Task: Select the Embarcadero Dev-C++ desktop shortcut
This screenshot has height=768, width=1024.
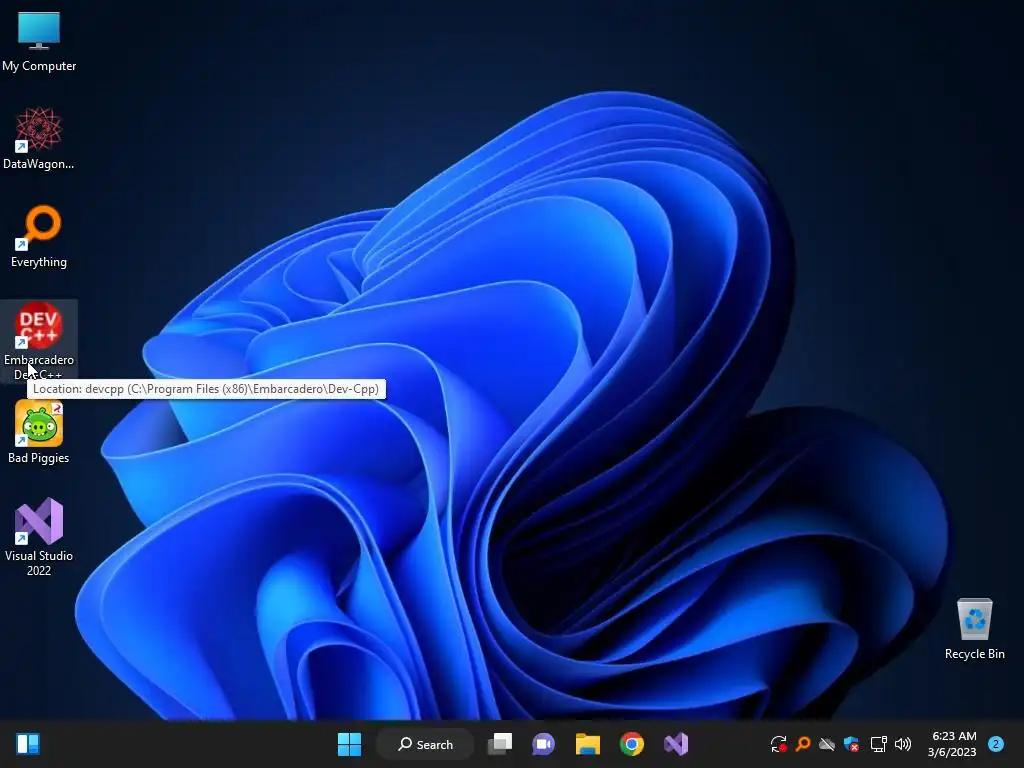Action: coord(39,341)
